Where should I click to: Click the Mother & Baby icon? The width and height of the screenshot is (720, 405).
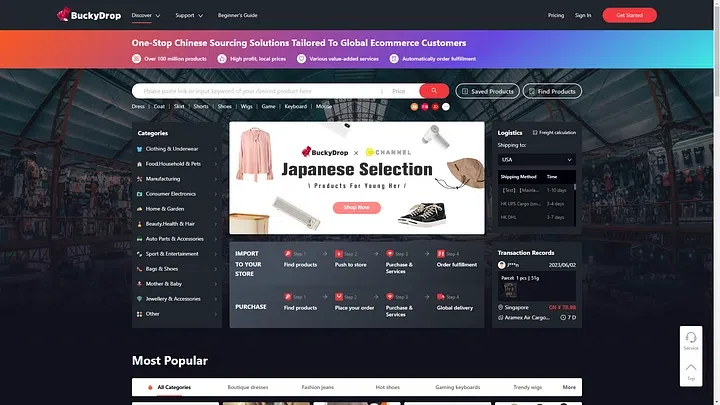pyautogui.click(x=140, y=284)
